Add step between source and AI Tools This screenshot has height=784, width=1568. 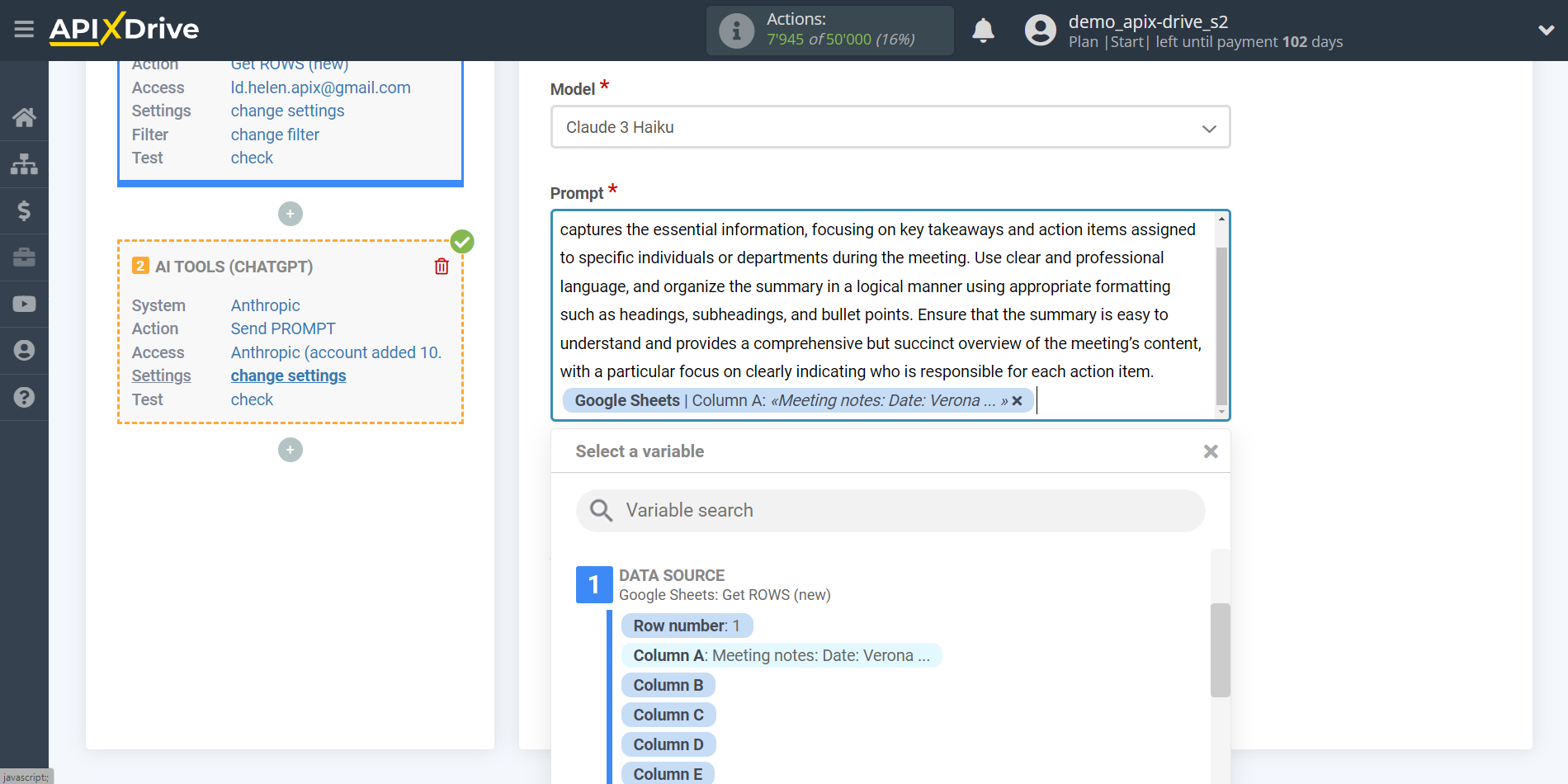click(290, 214)
